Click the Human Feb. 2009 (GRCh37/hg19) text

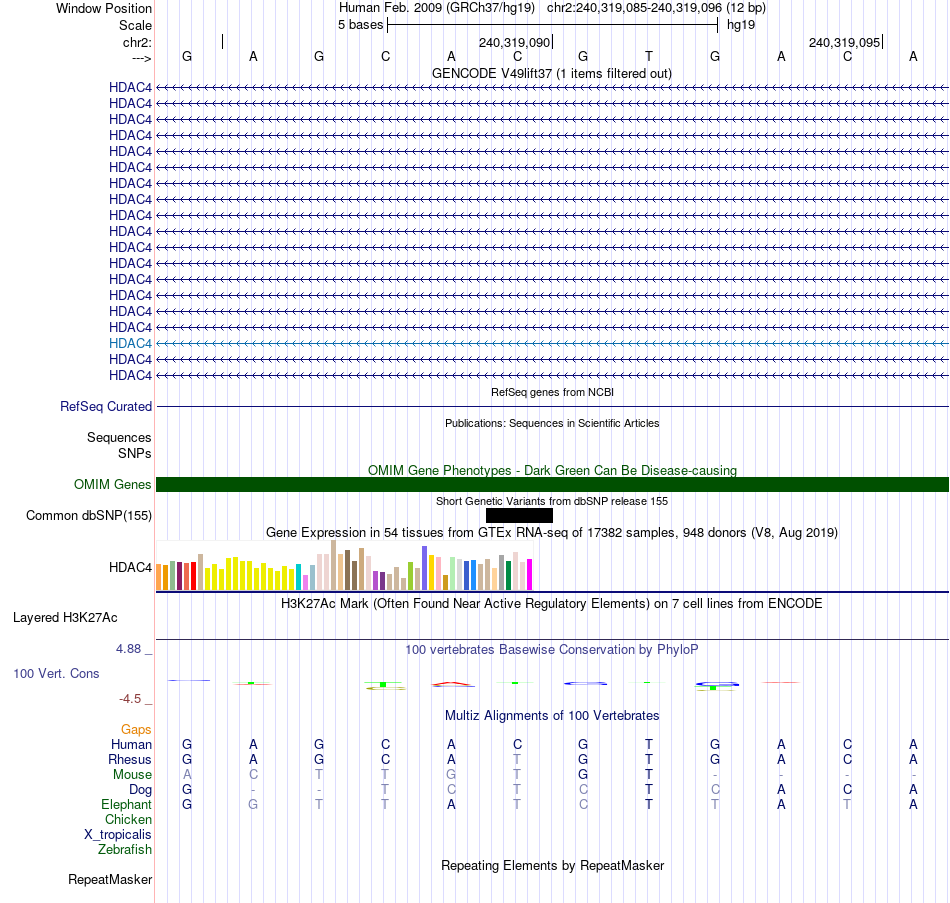[437, 8]
